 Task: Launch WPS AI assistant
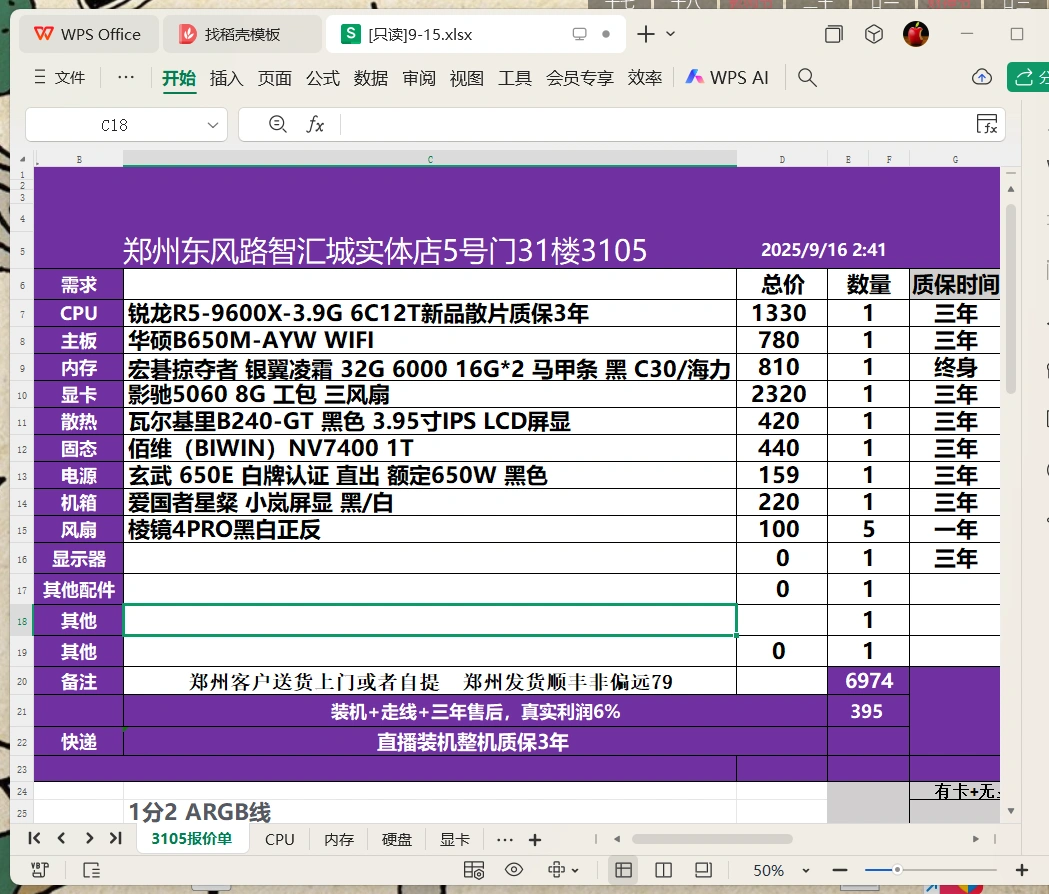(727, 78)
